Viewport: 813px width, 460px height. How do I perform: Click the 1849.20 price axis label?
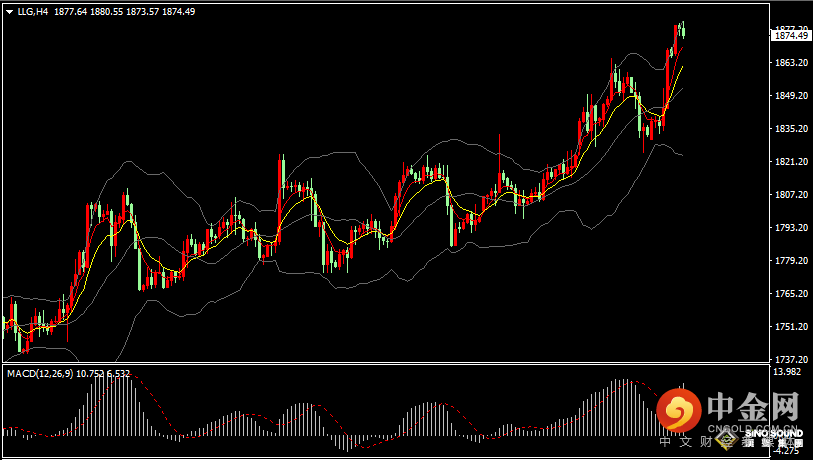tap(790, 96)
